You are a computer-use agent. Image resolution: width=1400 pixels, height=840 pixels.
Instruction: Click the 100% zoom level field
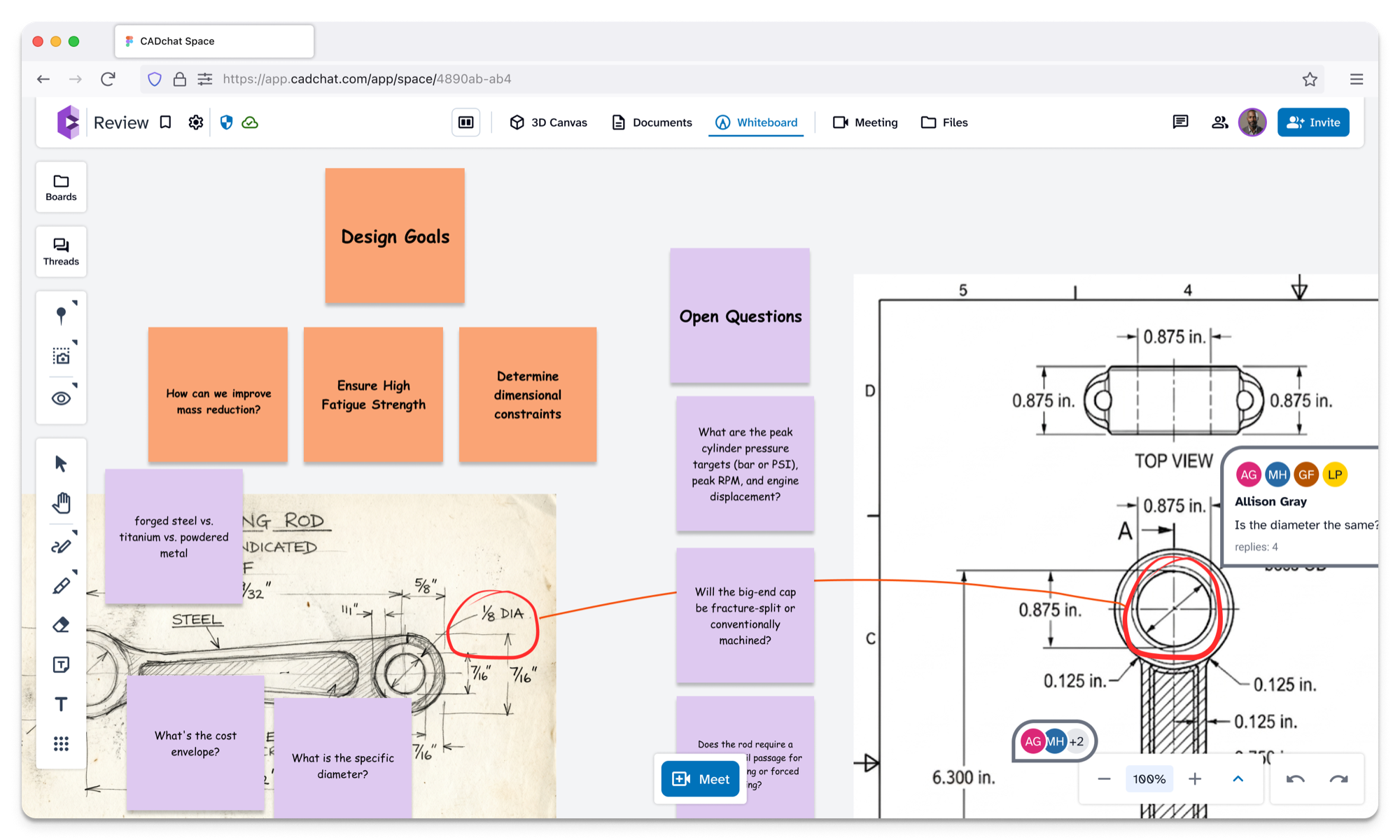[x=1149, y=779]
